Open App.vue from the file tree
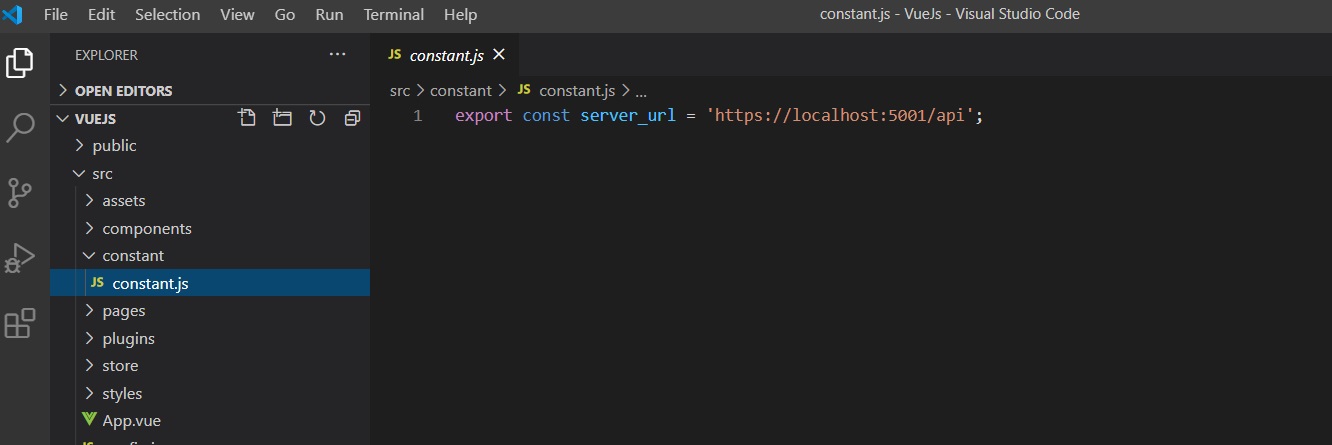The width and height of the screenshot is (1332, 445). click(131, 421)
